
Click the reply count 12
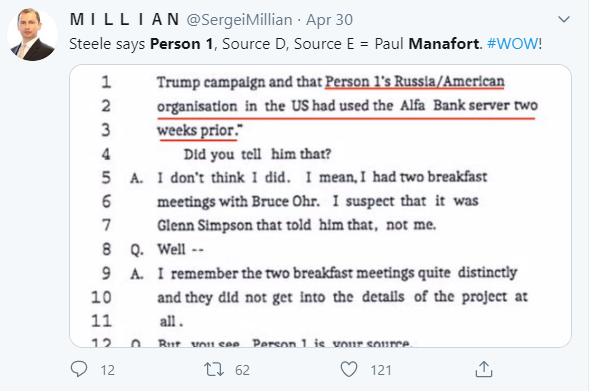108,370
